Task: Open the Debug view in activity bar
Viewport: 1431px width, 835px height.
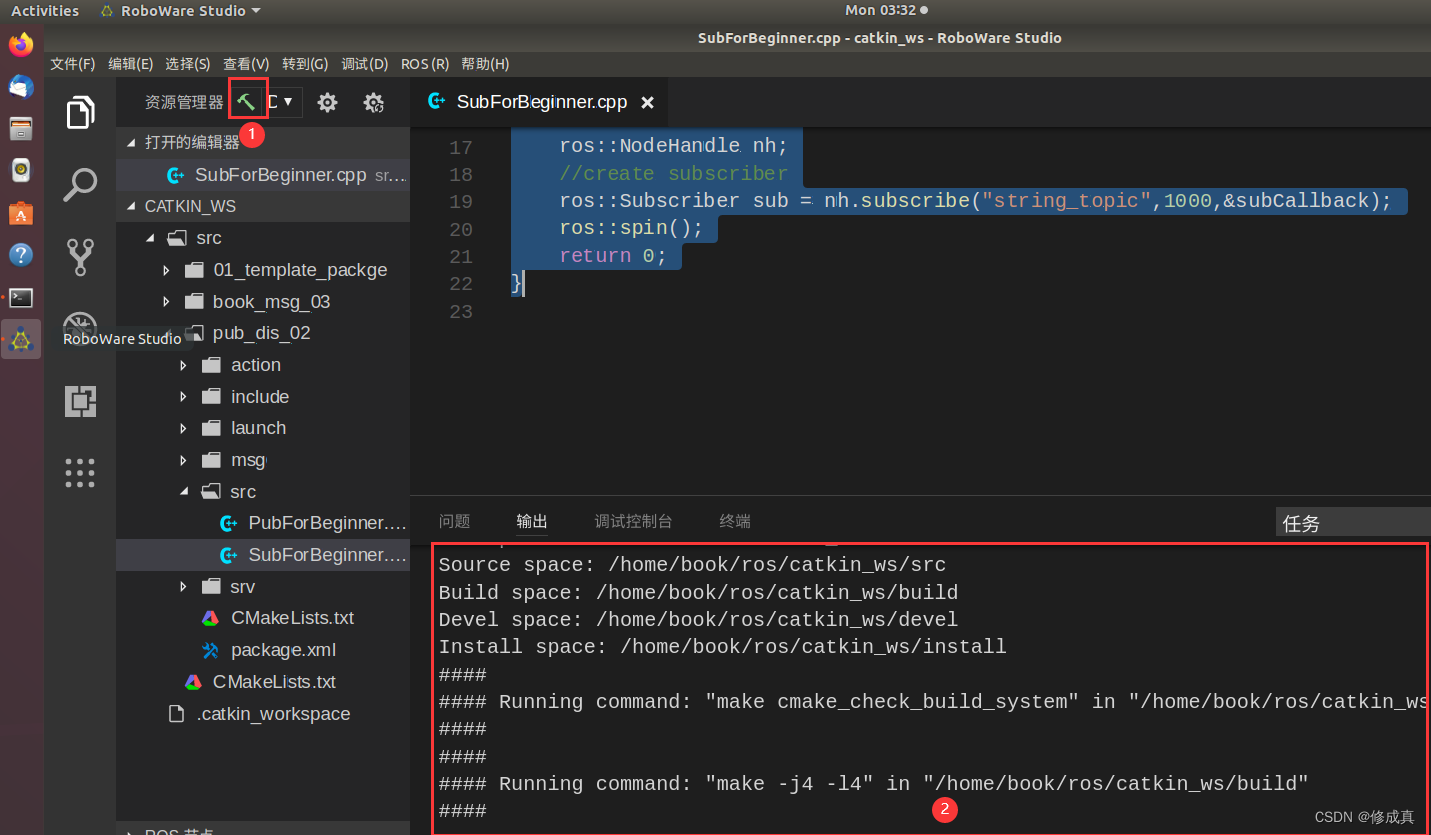Action: 80,328
